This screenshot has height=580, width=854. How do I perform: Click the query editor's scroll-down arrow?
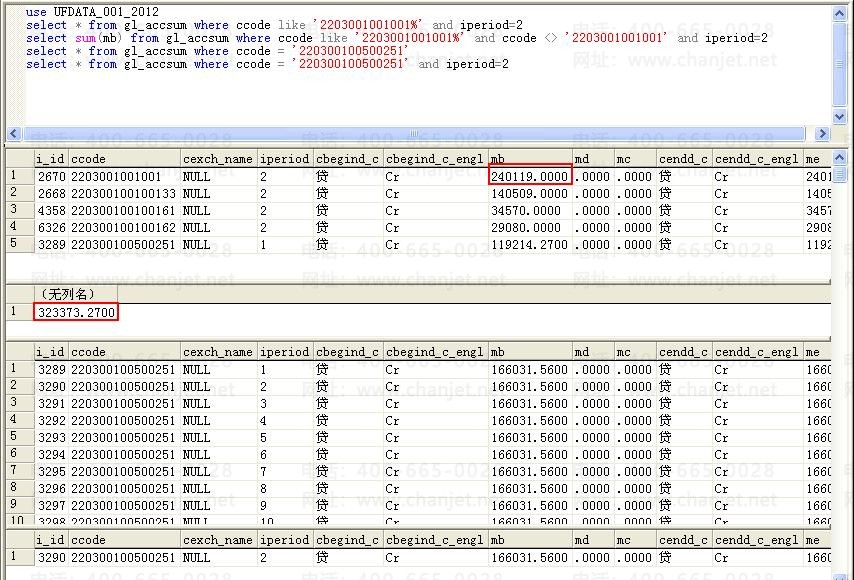[x=838, y=116]
